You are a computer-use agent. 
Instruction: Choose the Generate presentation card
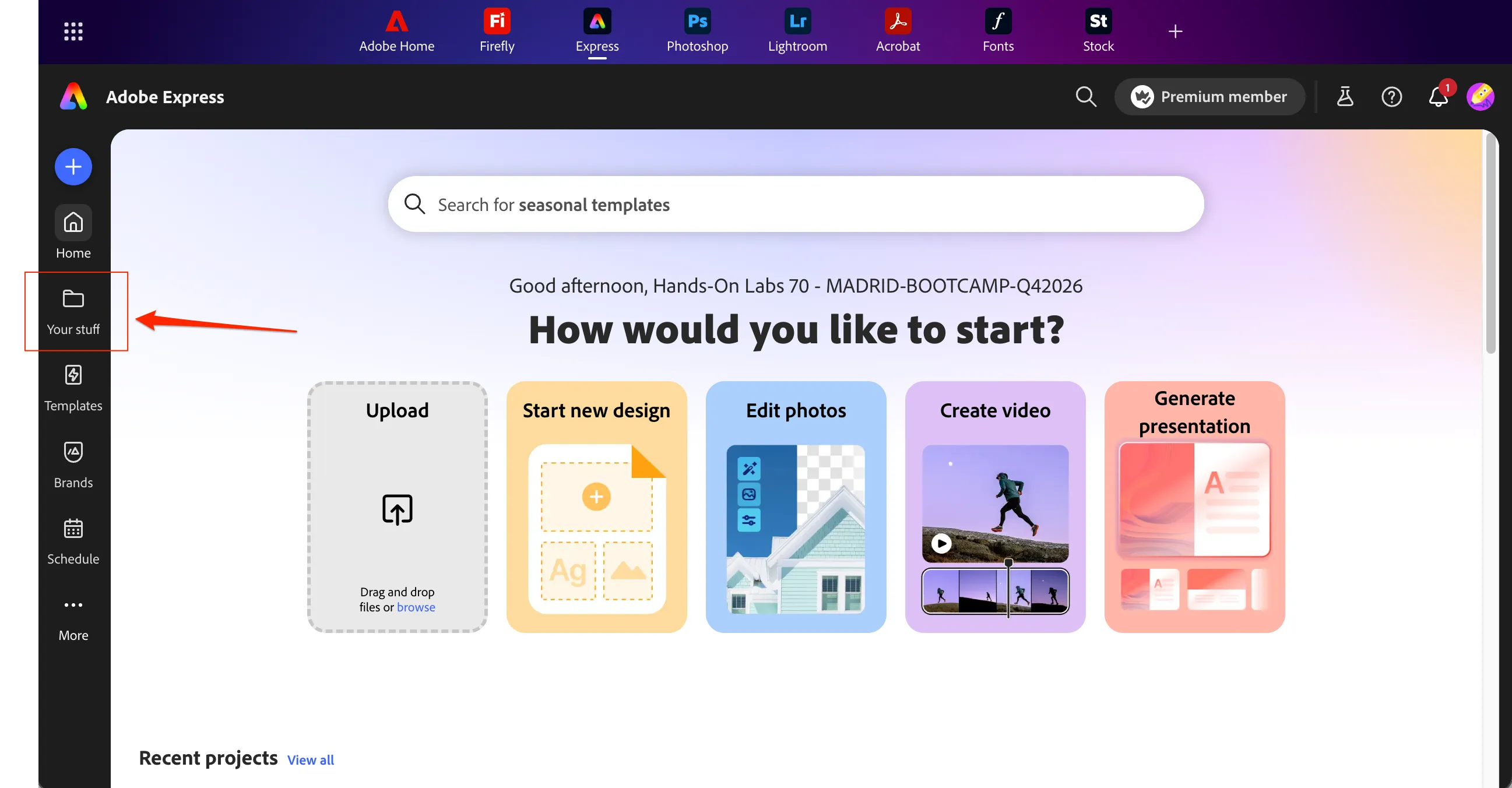click(1194, 507)
